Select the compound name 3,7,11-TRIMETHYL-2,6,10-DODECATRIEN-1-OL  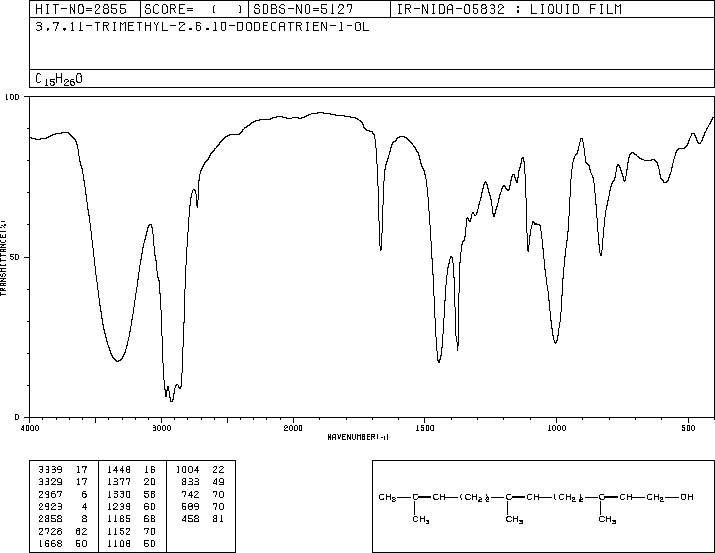pos(202,27)
